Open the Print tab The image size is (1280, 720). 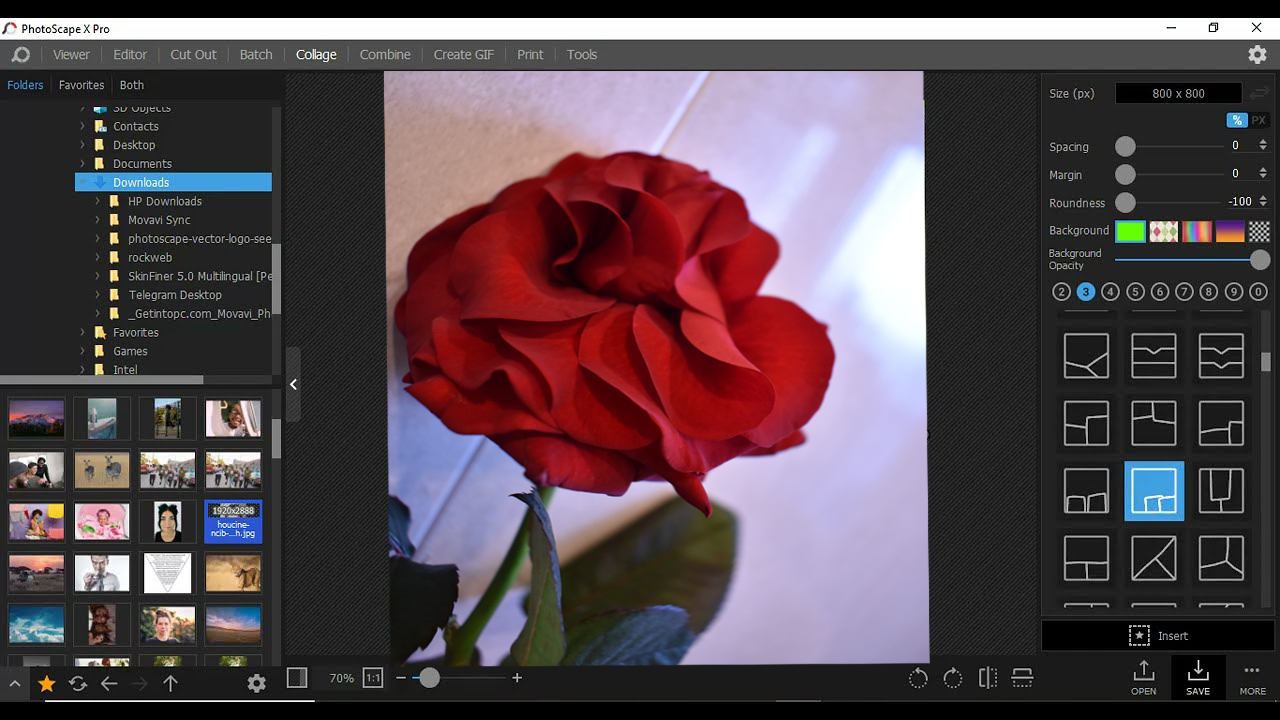pos(530,55)
